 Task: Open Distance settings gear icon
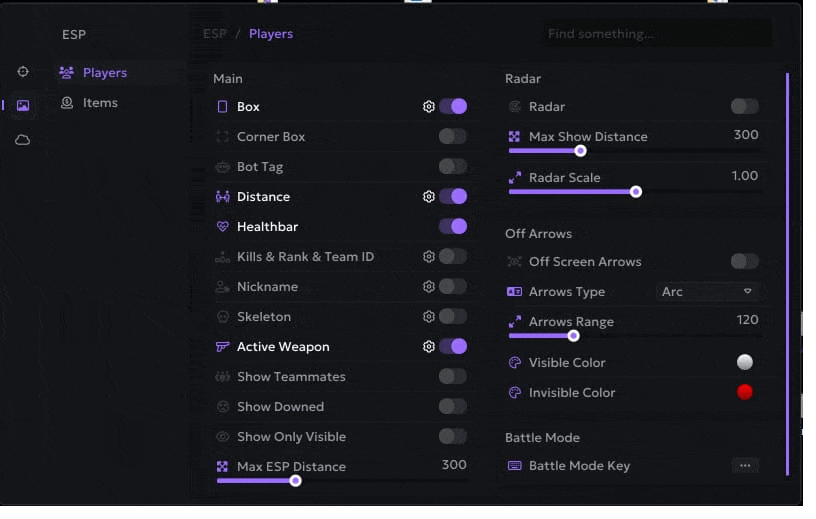point(429,197)
